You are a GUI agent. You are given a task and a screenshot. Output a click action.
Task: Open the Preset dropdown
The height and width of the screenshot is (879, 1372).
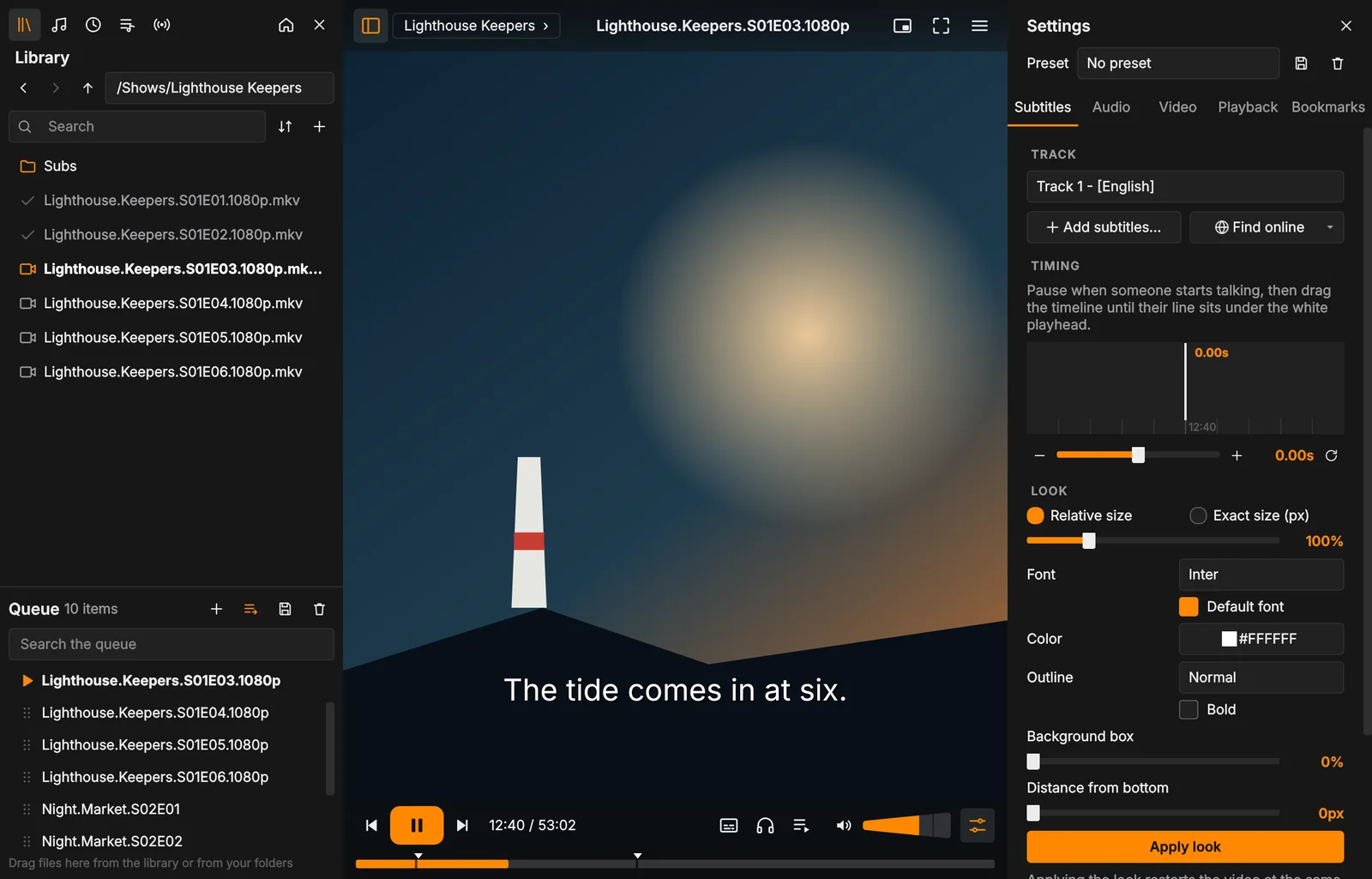tap(1178, 63)
